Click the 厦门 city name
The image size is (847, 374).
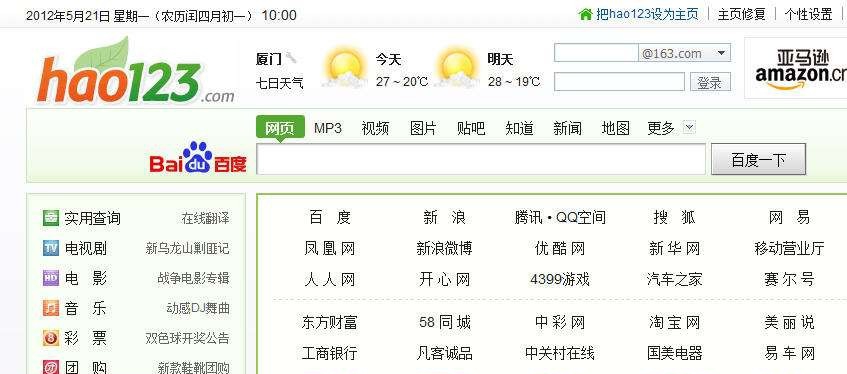[268, 58]
